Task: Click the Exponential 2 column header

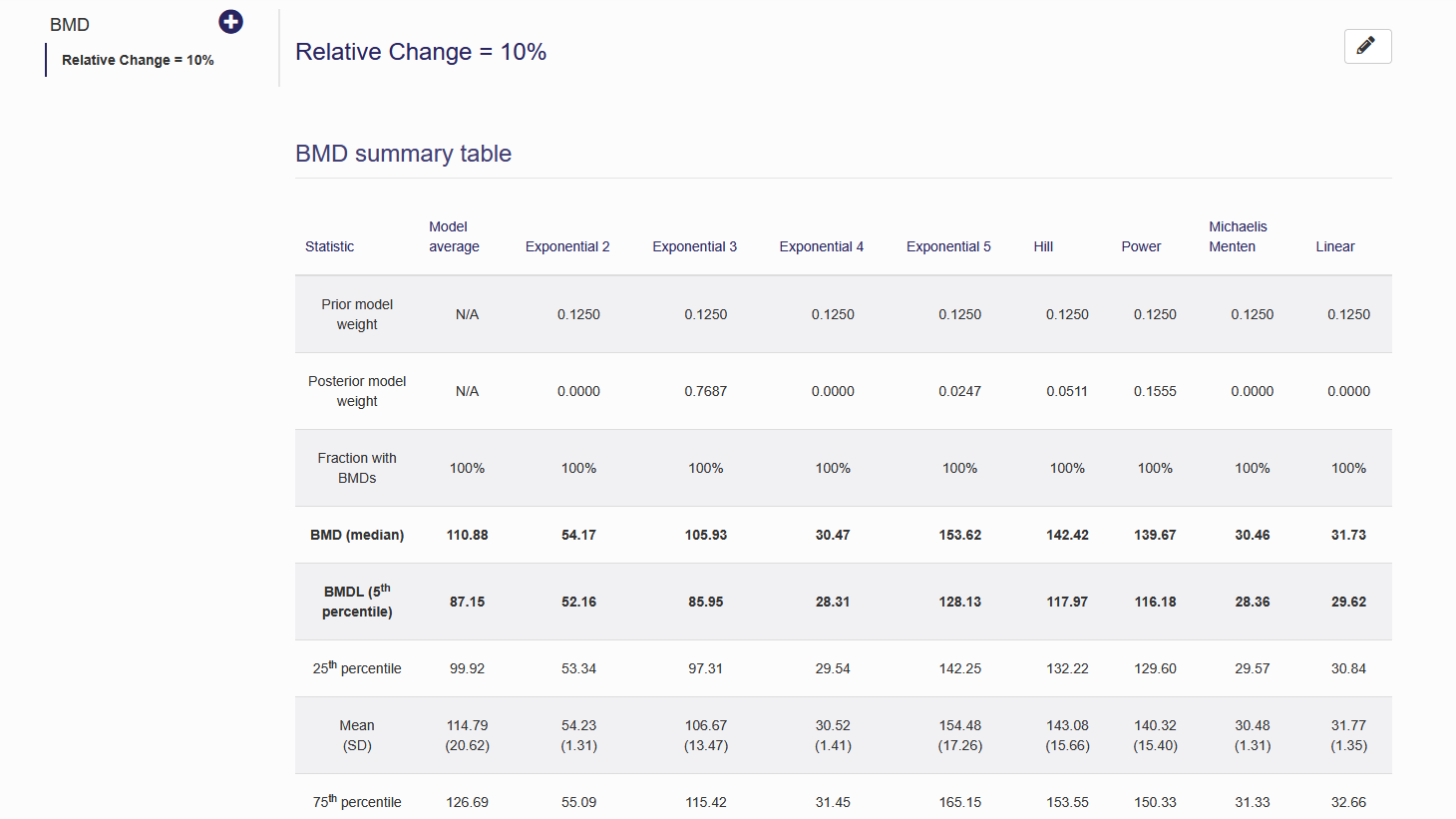Action: pyautogui.click(x=567, y=246)
